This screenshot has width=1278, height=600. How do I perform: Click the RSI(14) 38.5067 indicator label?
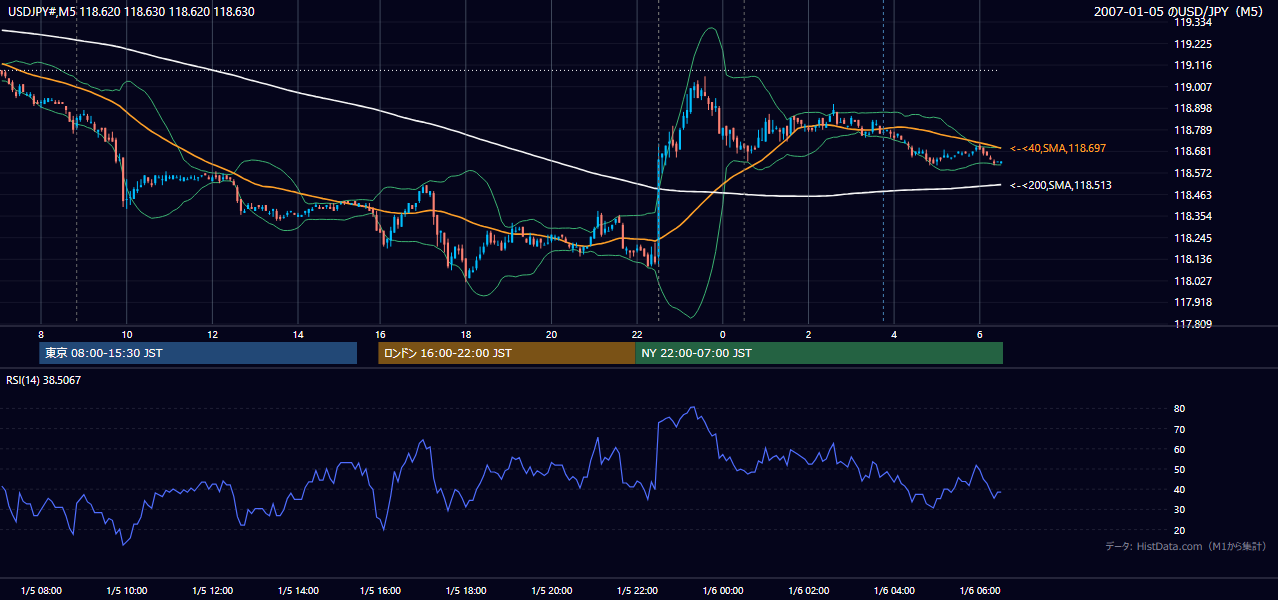tap(44, 380)
